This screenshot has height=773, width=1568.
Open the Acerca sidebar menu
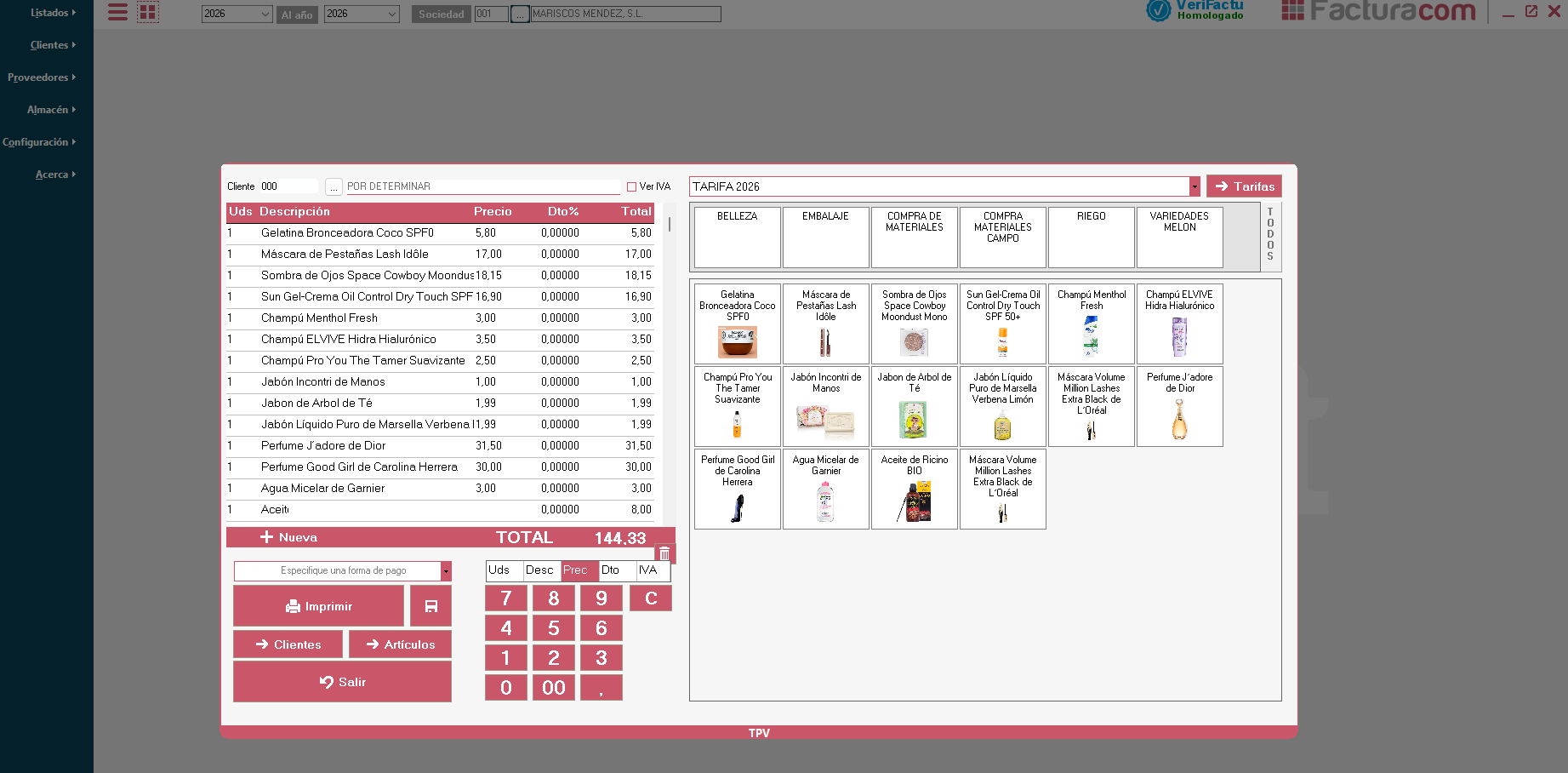(55, 175)
